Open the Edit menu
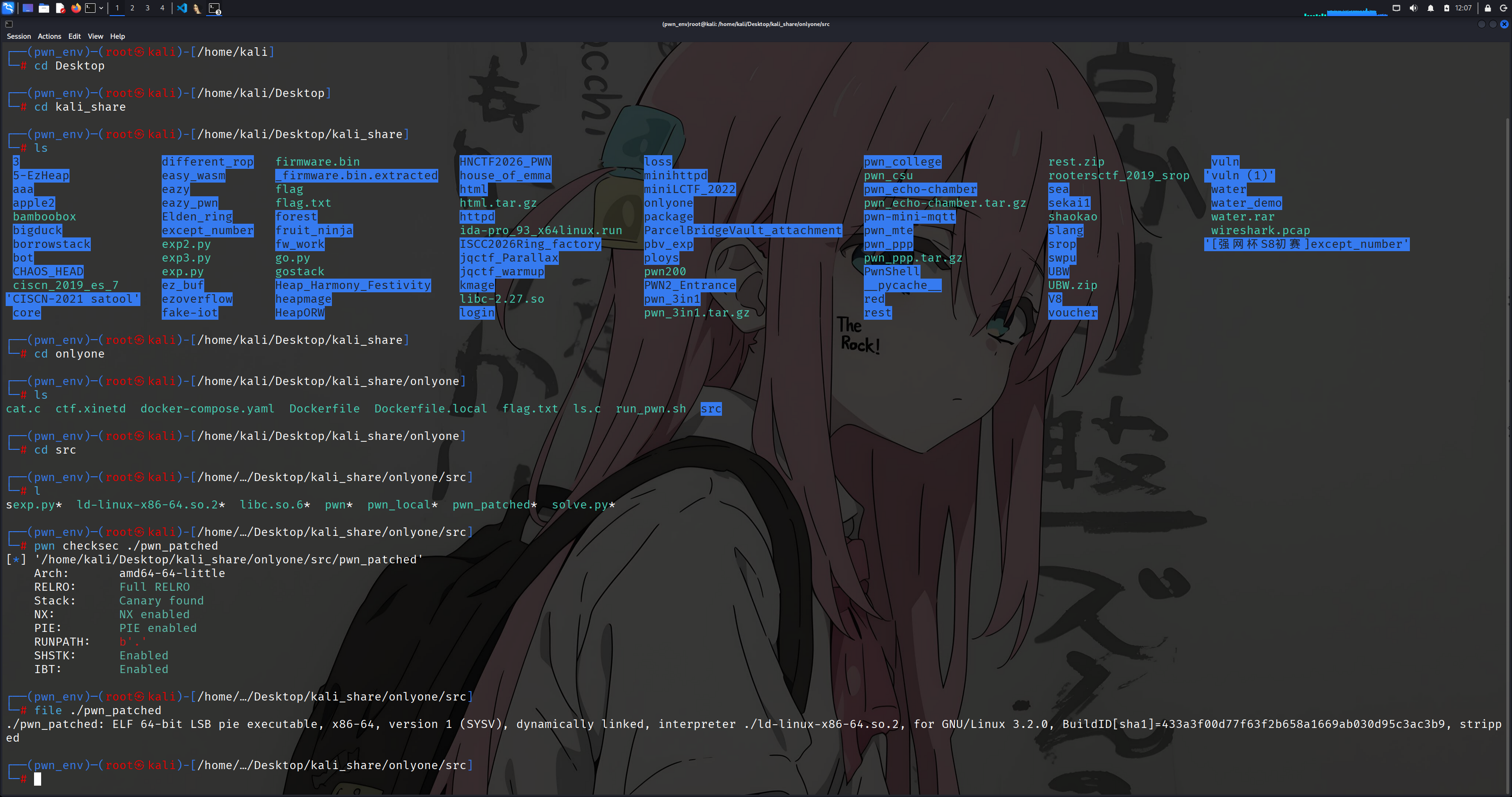1512x797 pixels. point(75,36)
